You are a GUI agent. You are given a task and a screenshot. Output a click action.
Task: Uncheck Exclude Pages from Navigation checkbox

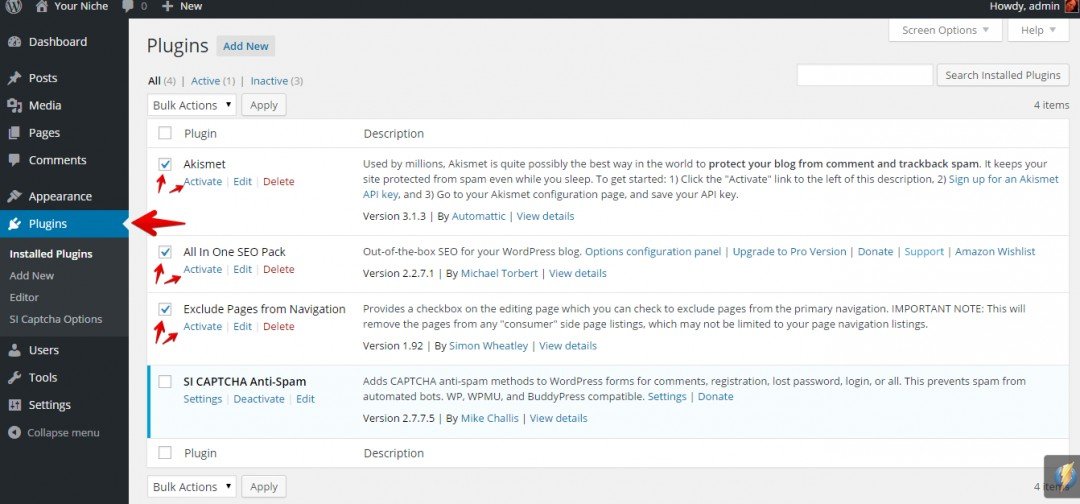(x=165, y=309)
